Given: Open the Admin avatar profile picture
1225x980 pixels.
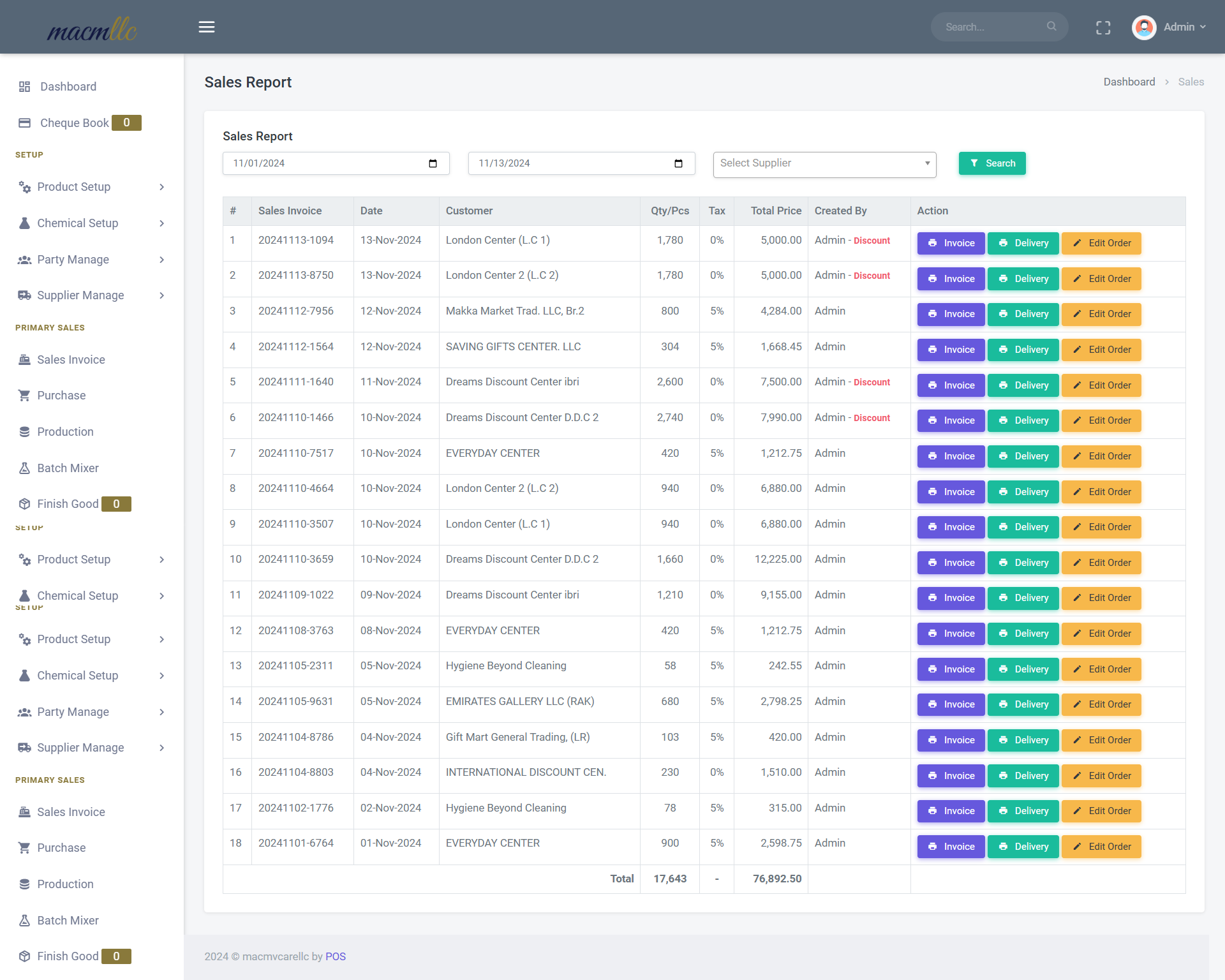Looking at the screenshot, I should (1144, 27).
